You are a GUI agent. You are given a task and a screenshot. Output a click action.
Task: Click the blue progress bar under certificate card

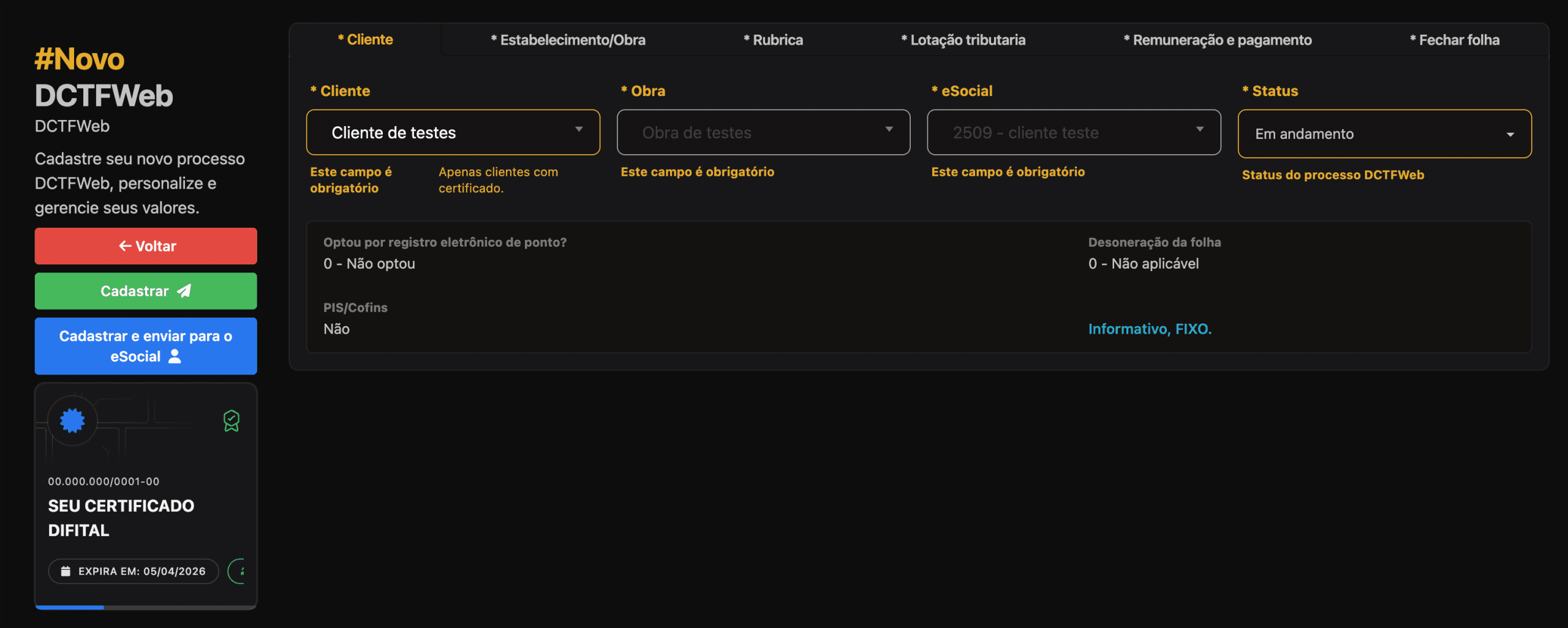point(69,607)
